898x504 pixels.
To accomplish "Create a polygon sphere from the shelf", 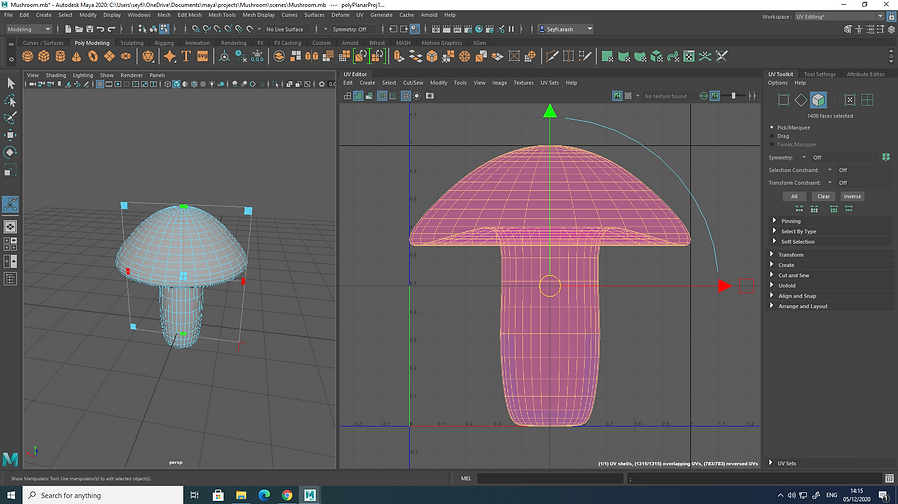I will pos(27,56).
